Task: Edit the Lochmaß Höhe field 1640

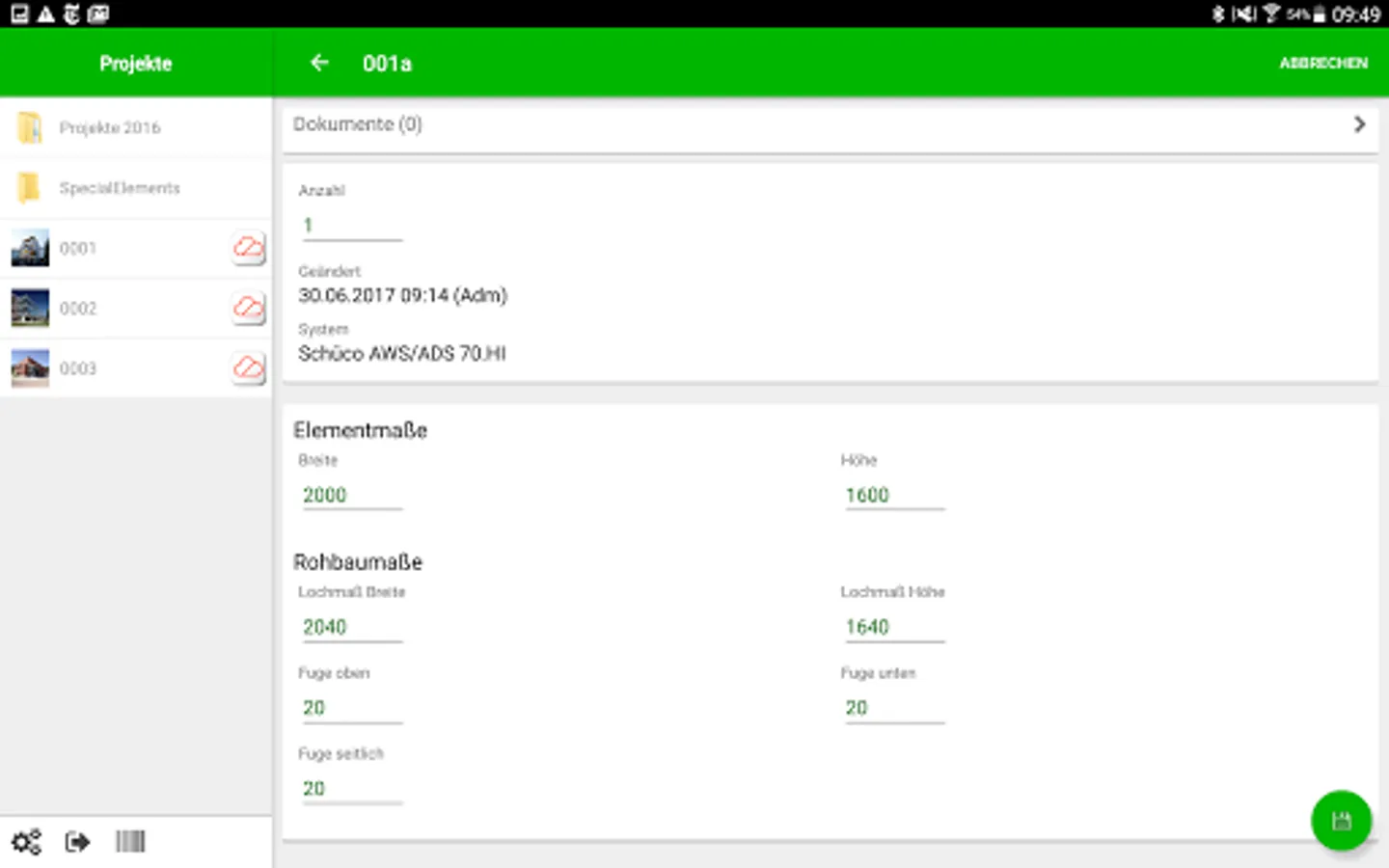Action: coord(894,628)
